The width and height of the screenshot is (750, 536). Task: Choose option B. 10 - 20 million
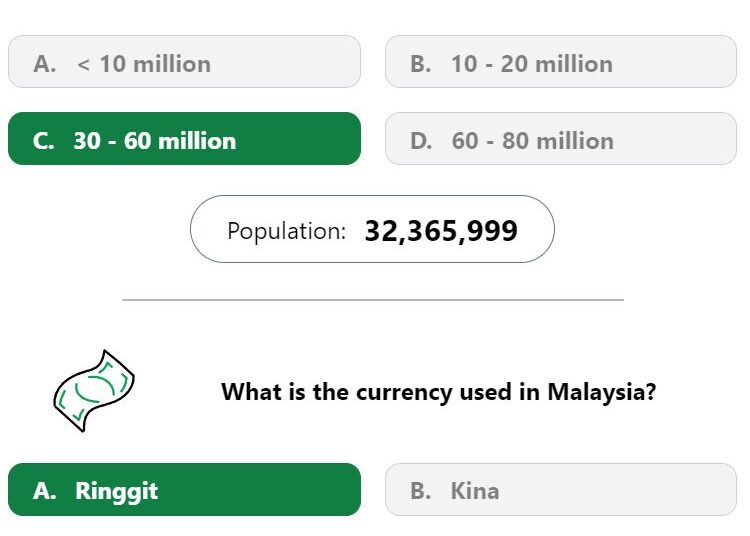(561, 62)
